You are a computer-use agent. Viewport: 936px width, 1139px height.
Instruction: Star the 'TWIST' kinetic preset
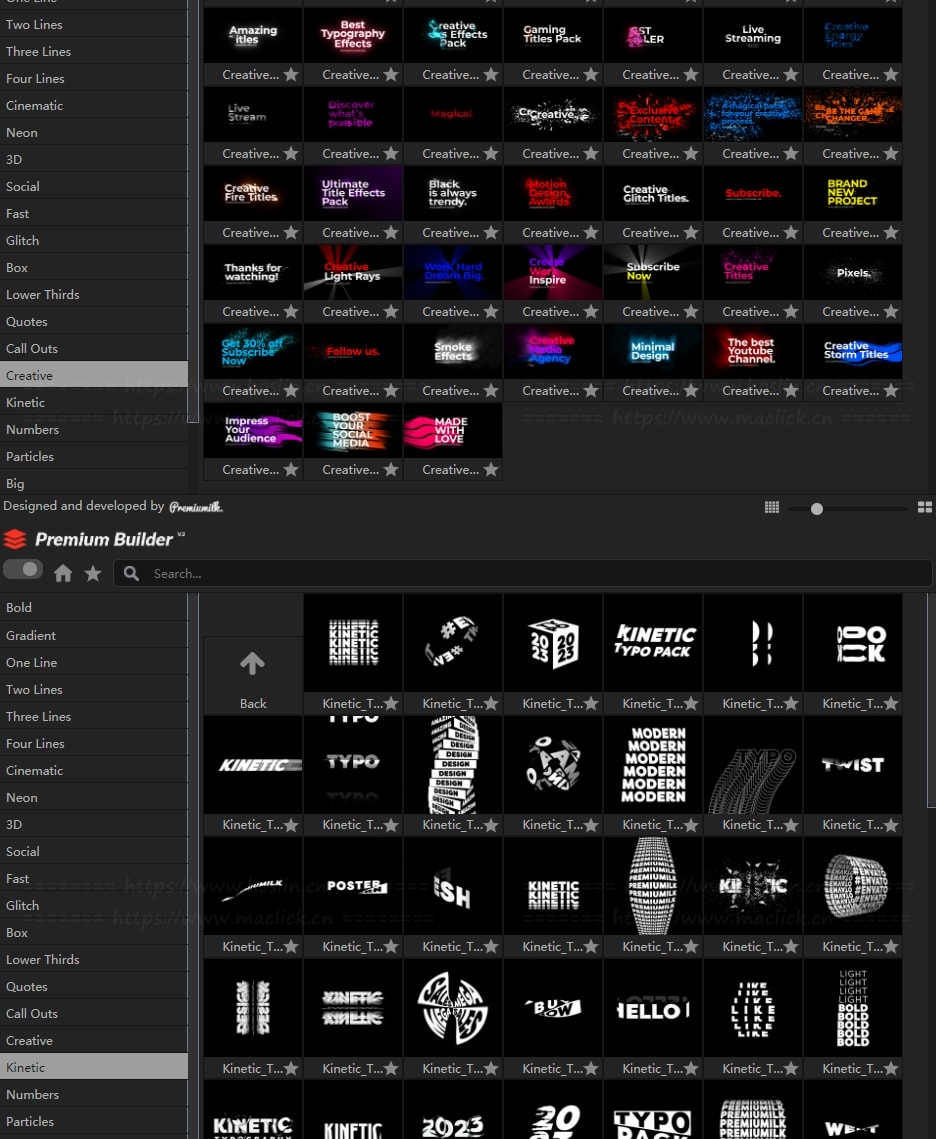pyautogui.click(x=891, y=824)
